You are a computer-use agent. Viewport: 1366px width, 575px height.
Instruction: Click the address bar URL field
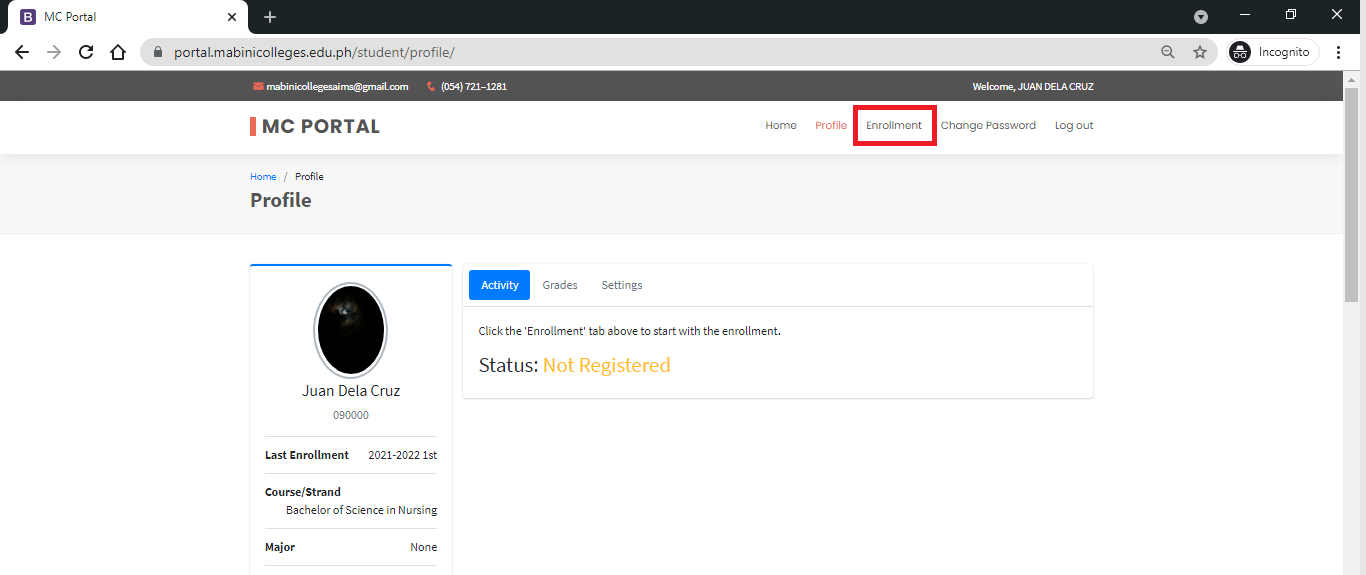click(x=650, y=52)
